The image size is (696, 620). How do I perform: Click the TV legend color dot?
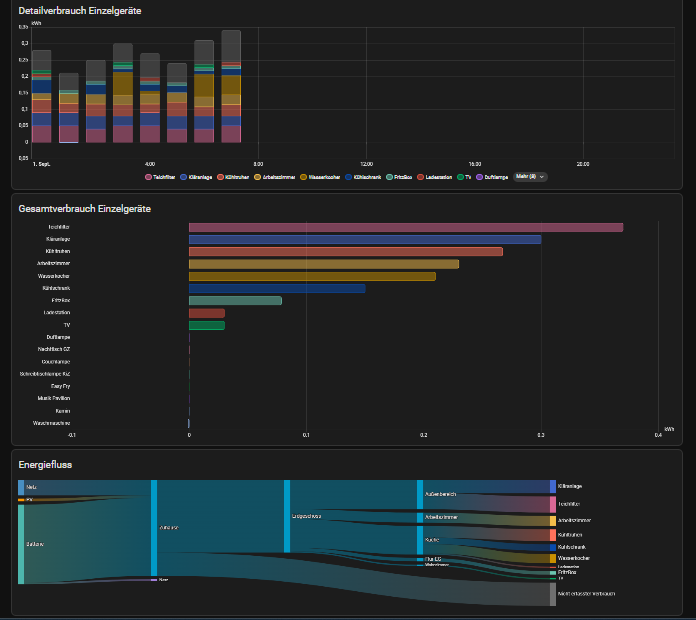pos(459,176)
